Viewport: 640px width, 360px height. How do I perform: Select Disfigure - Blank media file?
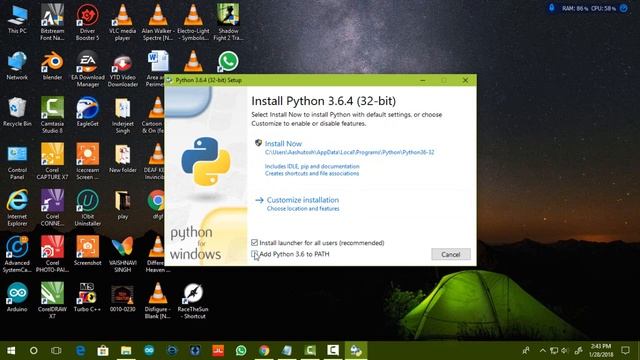coord(158,301)
